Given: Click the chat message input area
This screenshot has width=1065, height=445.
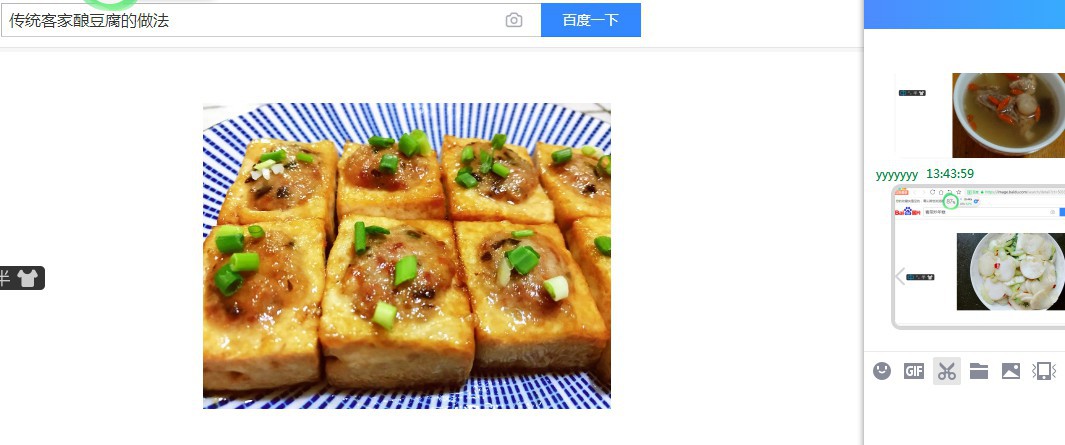Looking at the screenshot, I should (964, 416).
